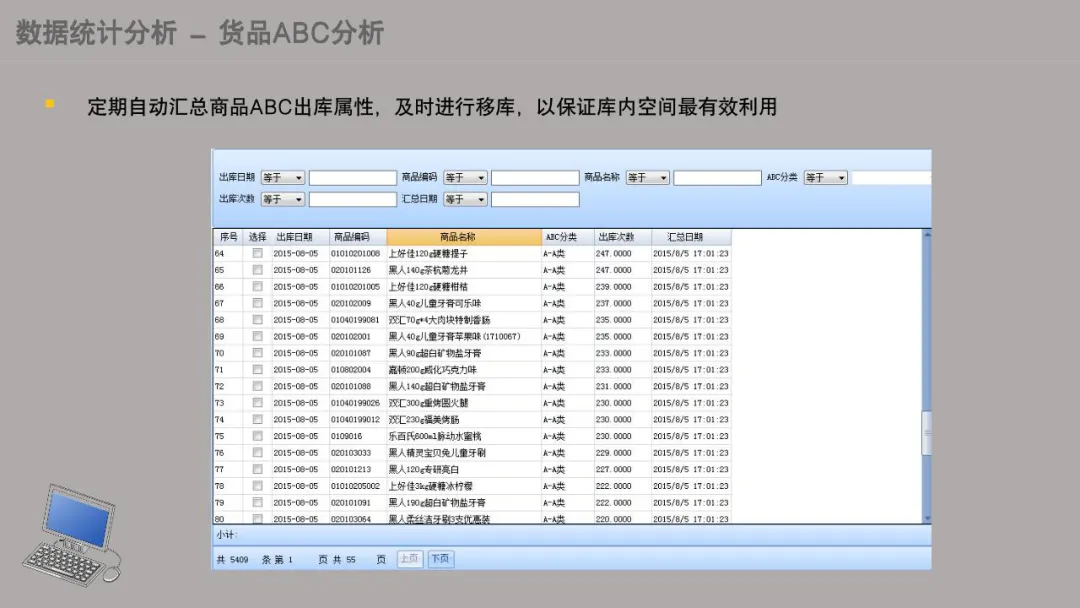The height and width of the screenshot is (608, 1080).
Task: Go to previous page with 上页 button
Action: click(x=409, y=559)
